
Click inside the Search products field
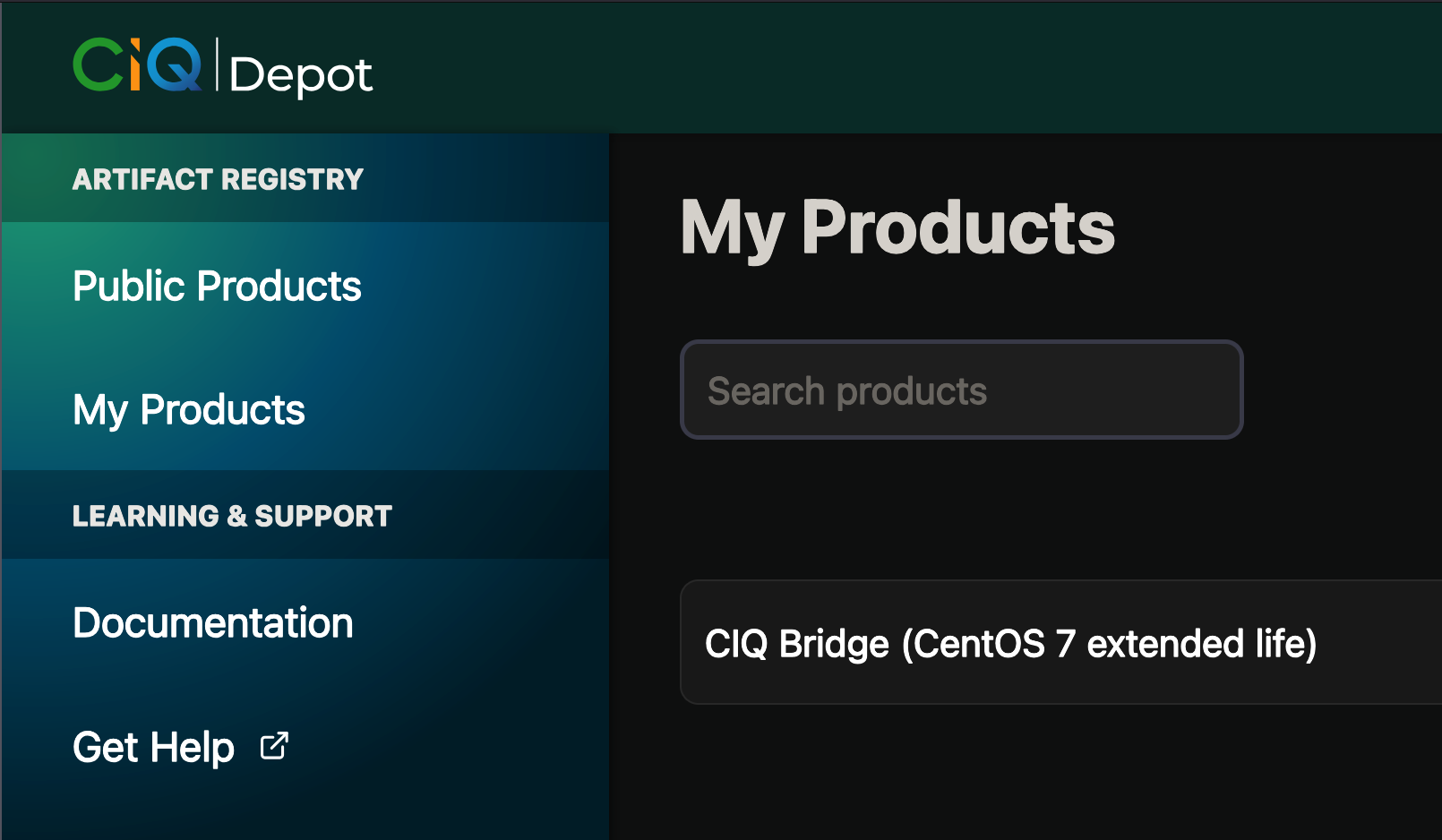pyautogui.click(x=960, y=390)
